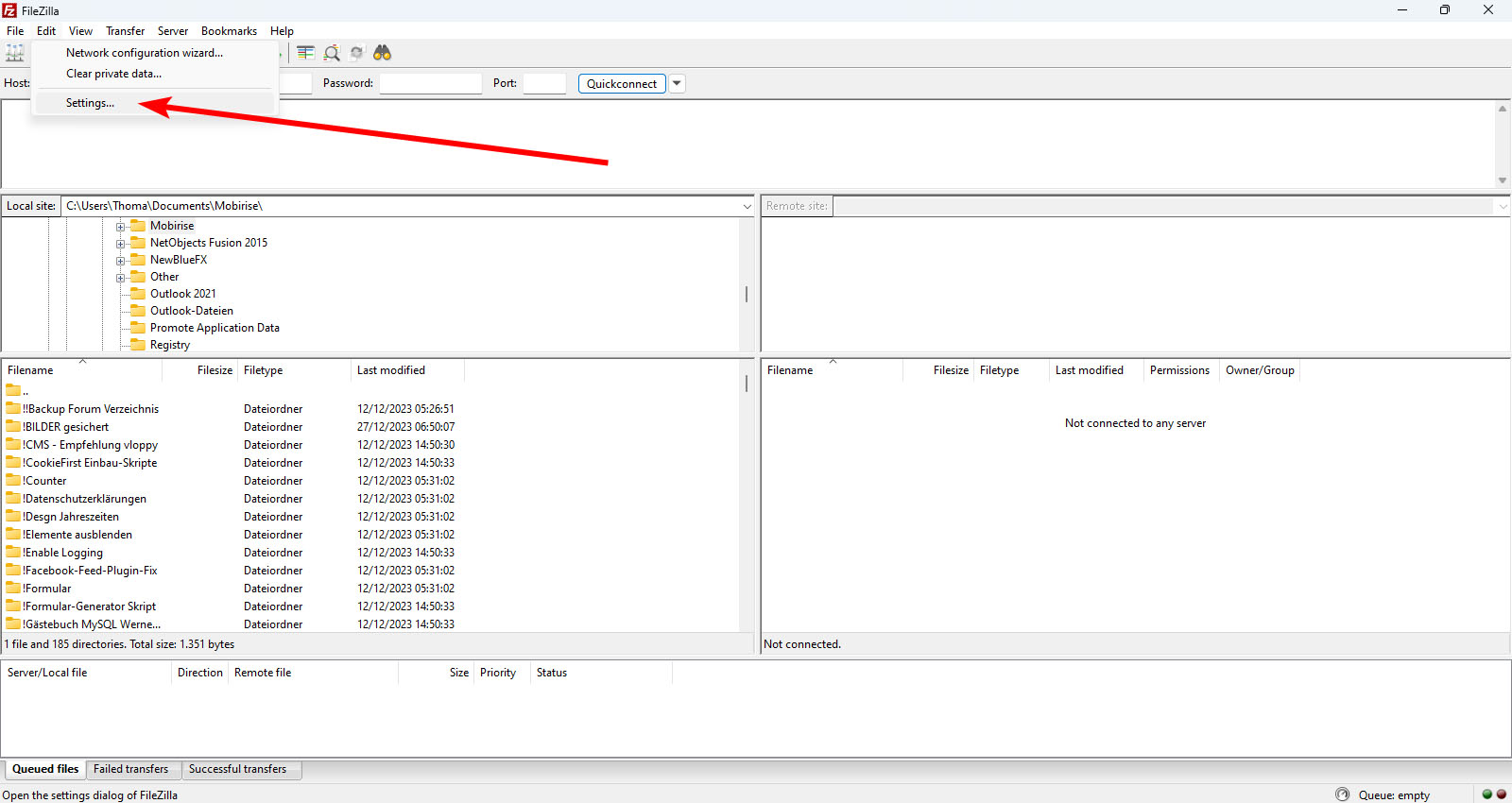This screenshot has width=1512, height=803.
Task: Click the synchronized browsing toolbar icon
Action: [x=356, y=53]
